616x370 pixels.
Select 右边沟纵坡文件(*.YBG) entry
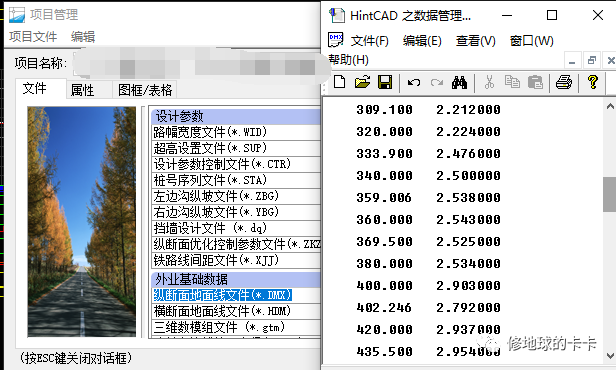(236, 212)
